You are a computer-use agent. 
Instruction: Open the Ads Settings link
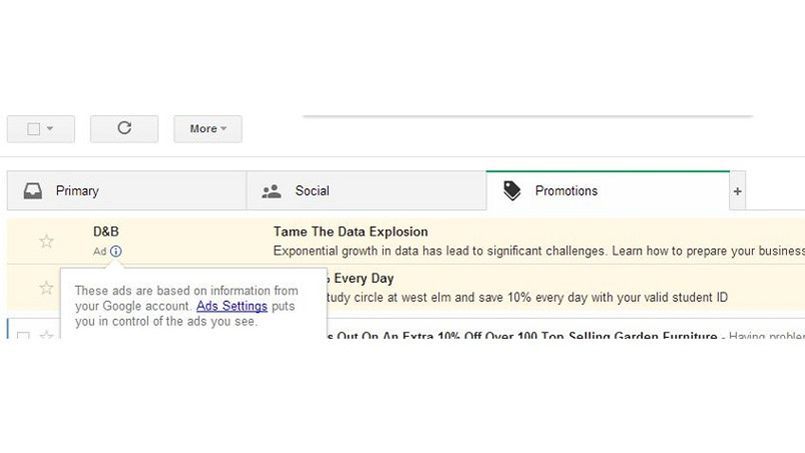click(x=232, y=306)
